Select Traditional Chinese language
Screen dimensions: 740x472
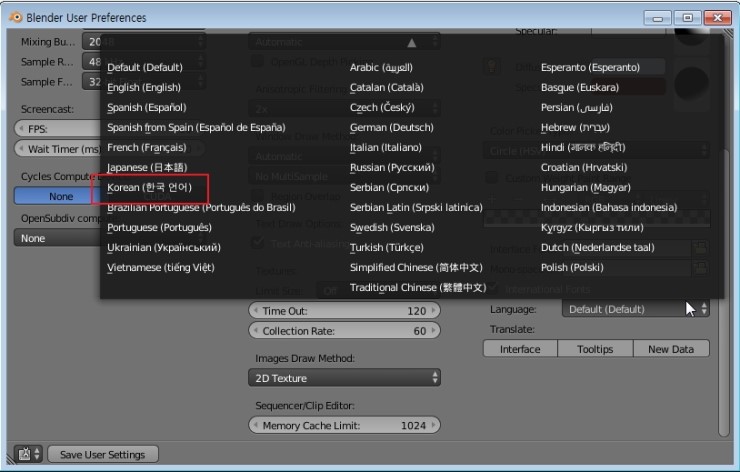(418, 287)
